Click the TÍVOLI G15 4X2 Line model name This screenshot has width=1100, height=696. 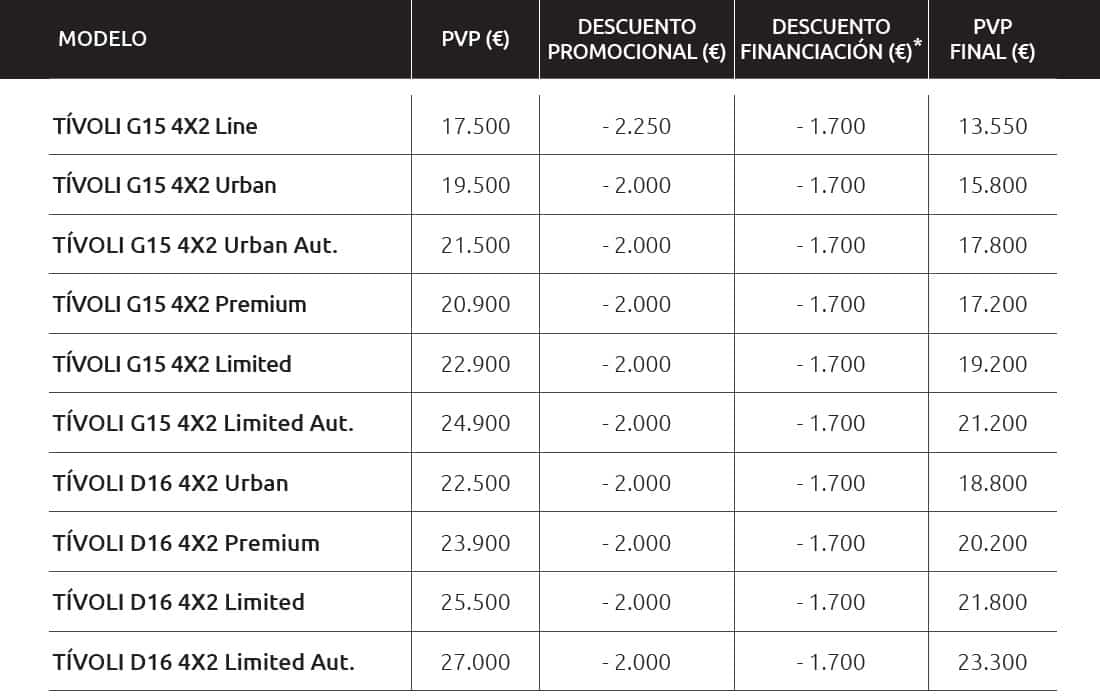tap(155, 126)
